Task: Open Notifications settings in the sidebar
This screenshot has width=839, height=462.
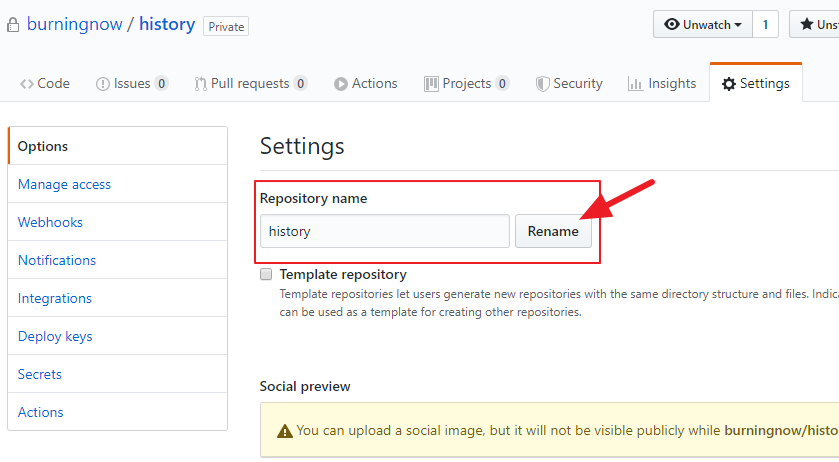Action: point(118,260)
